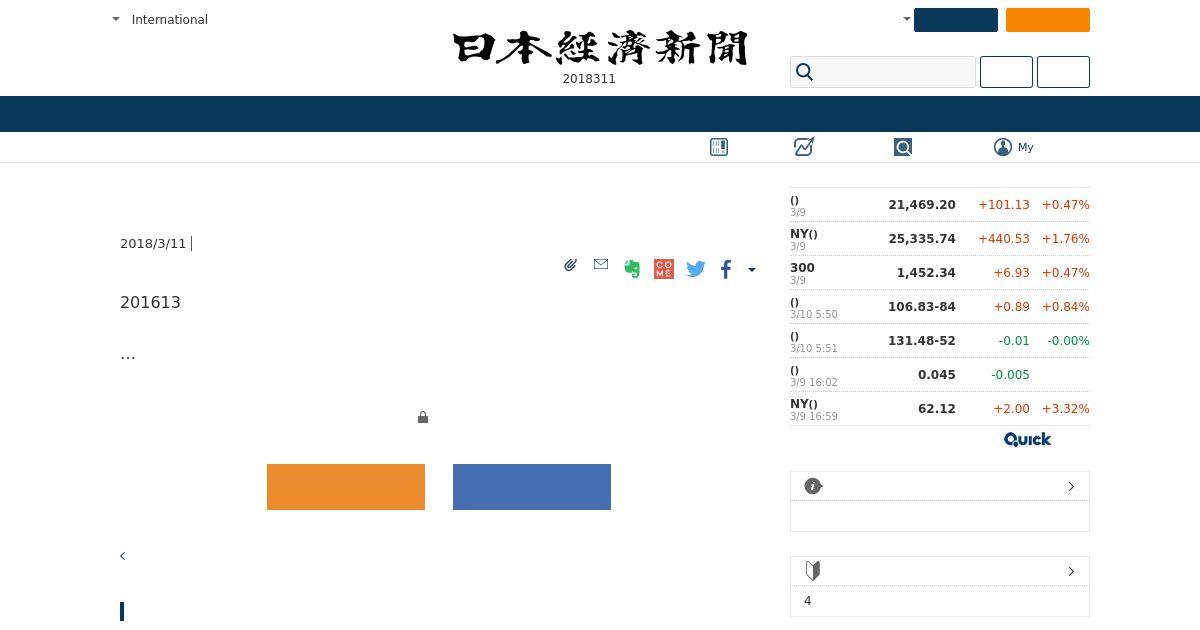This screenshot has height=630, width=1200.
Task: Expand the beginner panel chevron
Action: 1071,571
